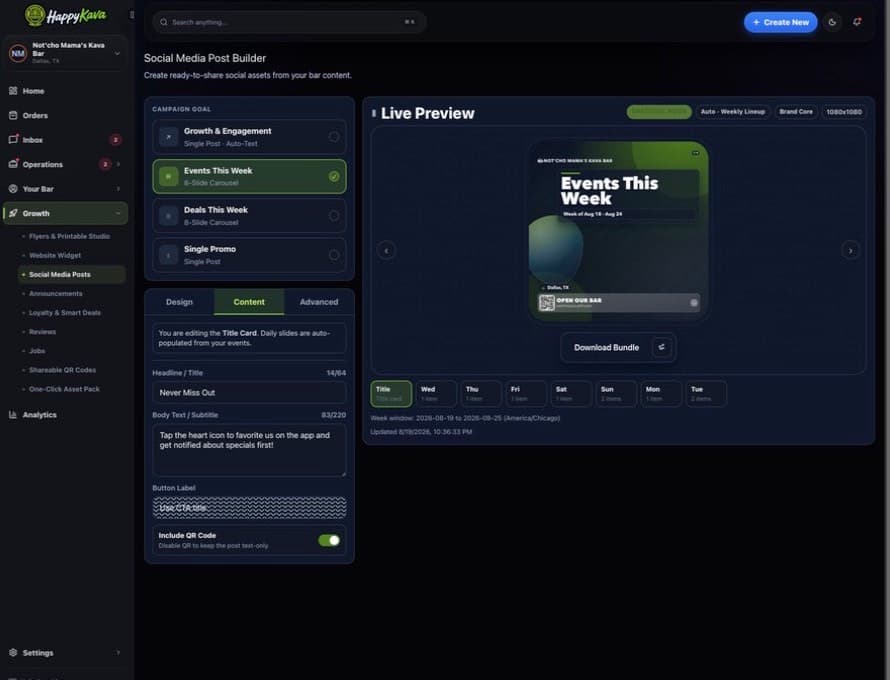Open Jobs page

click(37, 351)
